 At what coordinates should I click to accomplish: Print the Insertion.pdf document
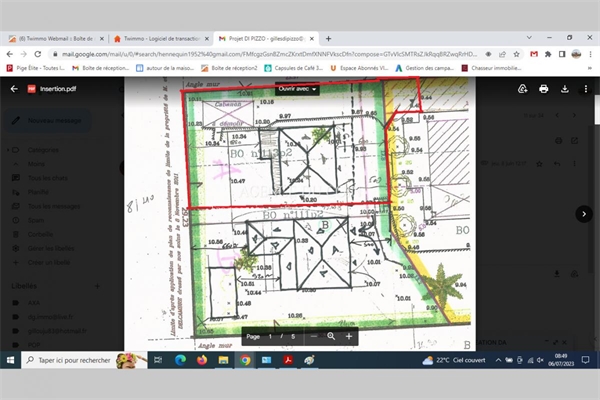543,89
